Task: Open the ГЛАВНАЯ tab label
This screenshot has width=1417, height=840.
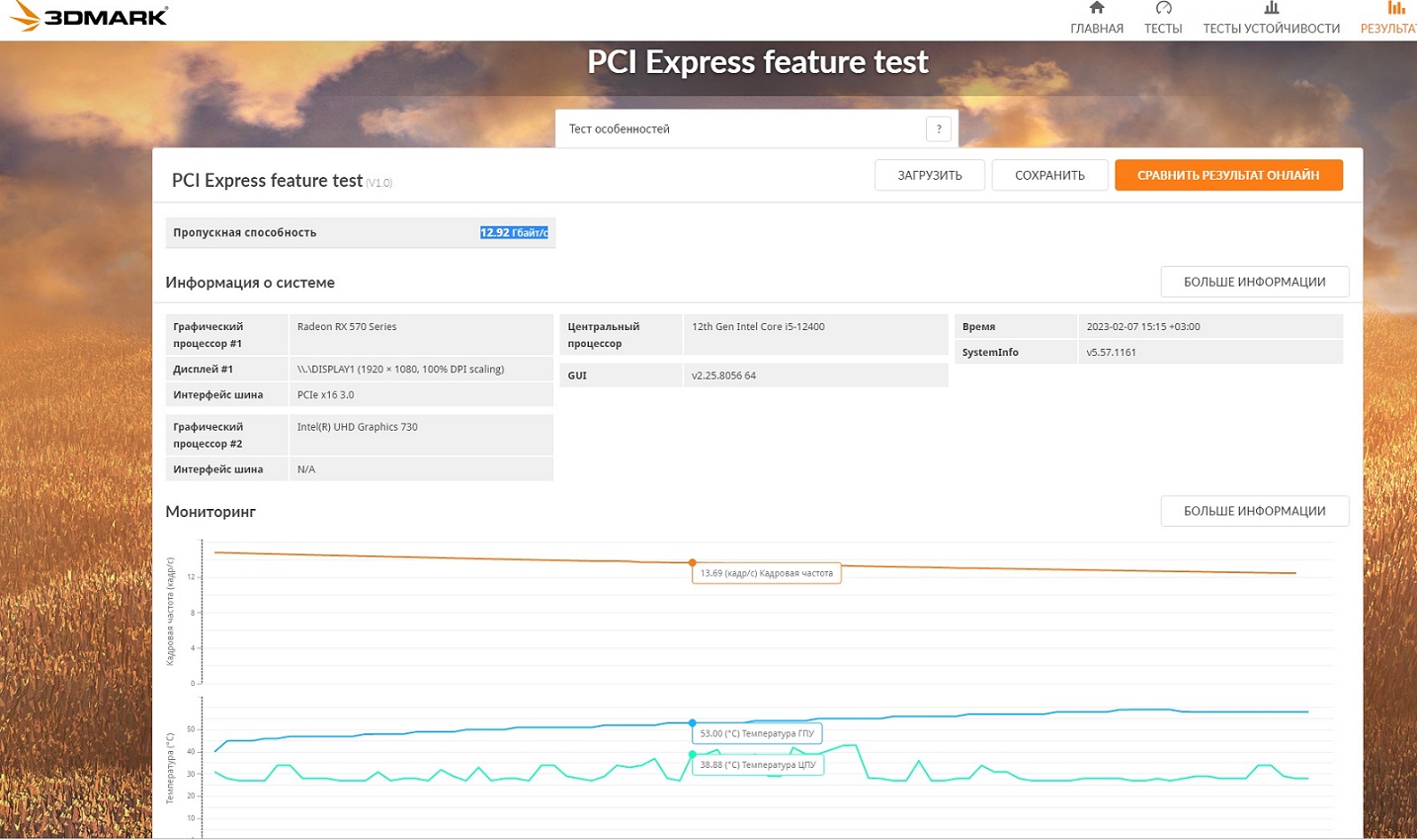Action: tap(1097, 29)
